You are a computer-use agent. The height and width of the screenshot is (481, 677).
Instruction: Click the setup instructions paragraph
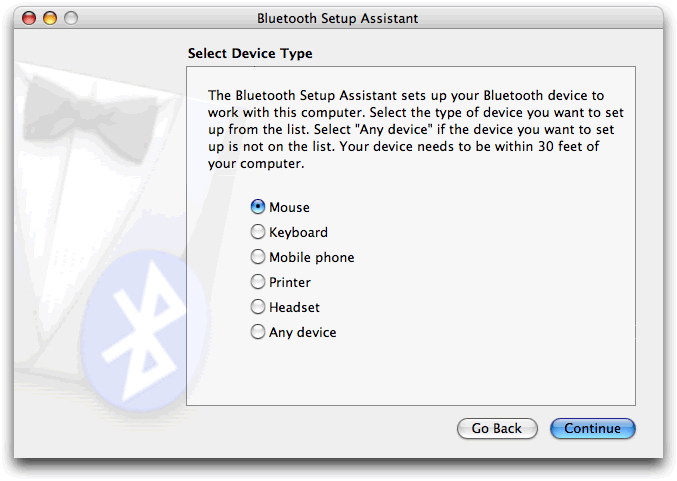tap(405, 129)
